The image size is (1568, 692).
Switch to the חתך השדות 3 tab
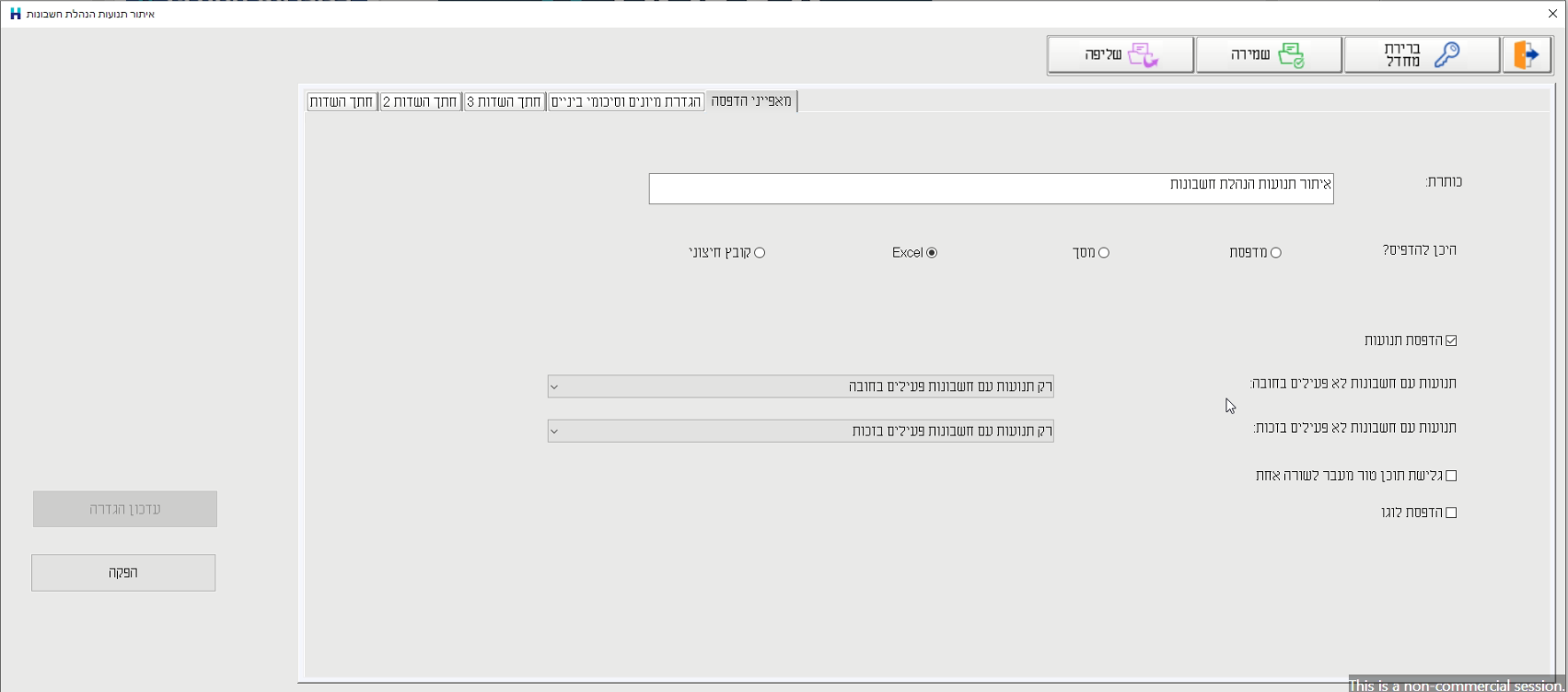[505, 101]
